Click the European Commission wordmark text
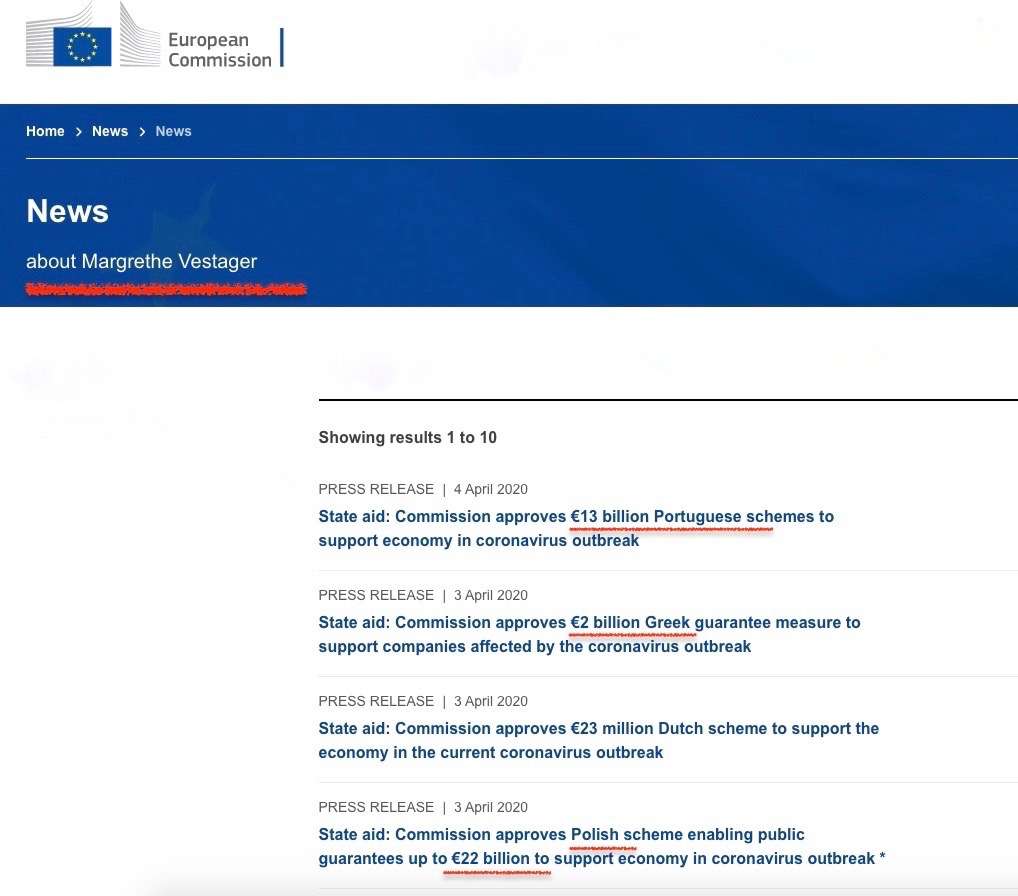The height and width of the screenshot is (896, 1018). (219, 49)
